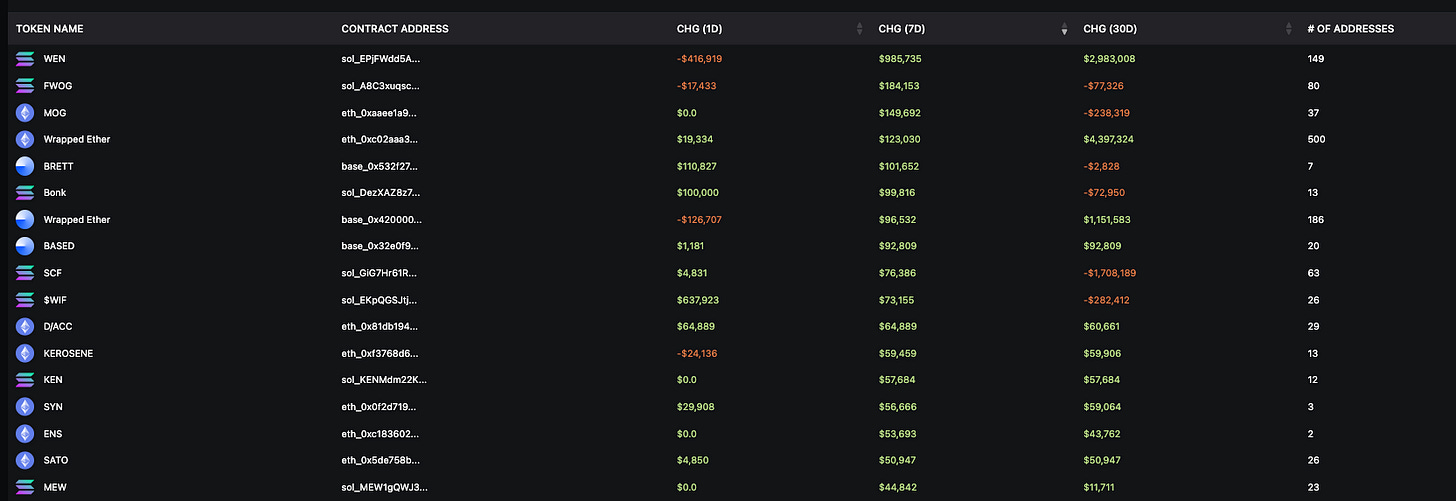Click the Base chain icon beside BASED
Viewport: 1456px width, 501px height.
[25, 246]
